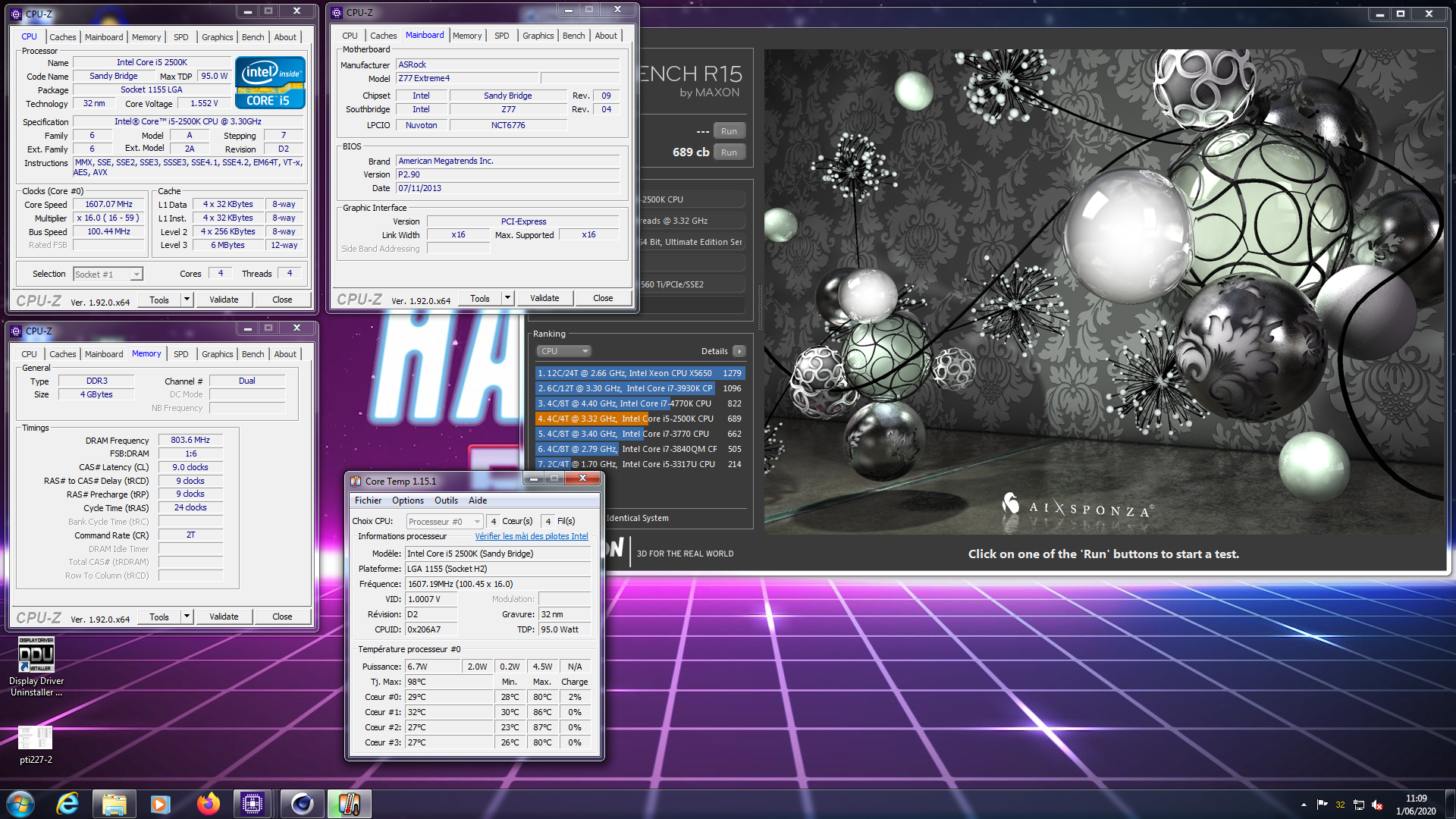Select ranking row Intel Core i7-3770 CPU
The height and width of the screenshot is (819, 1456).
click(x=639, y=434)
